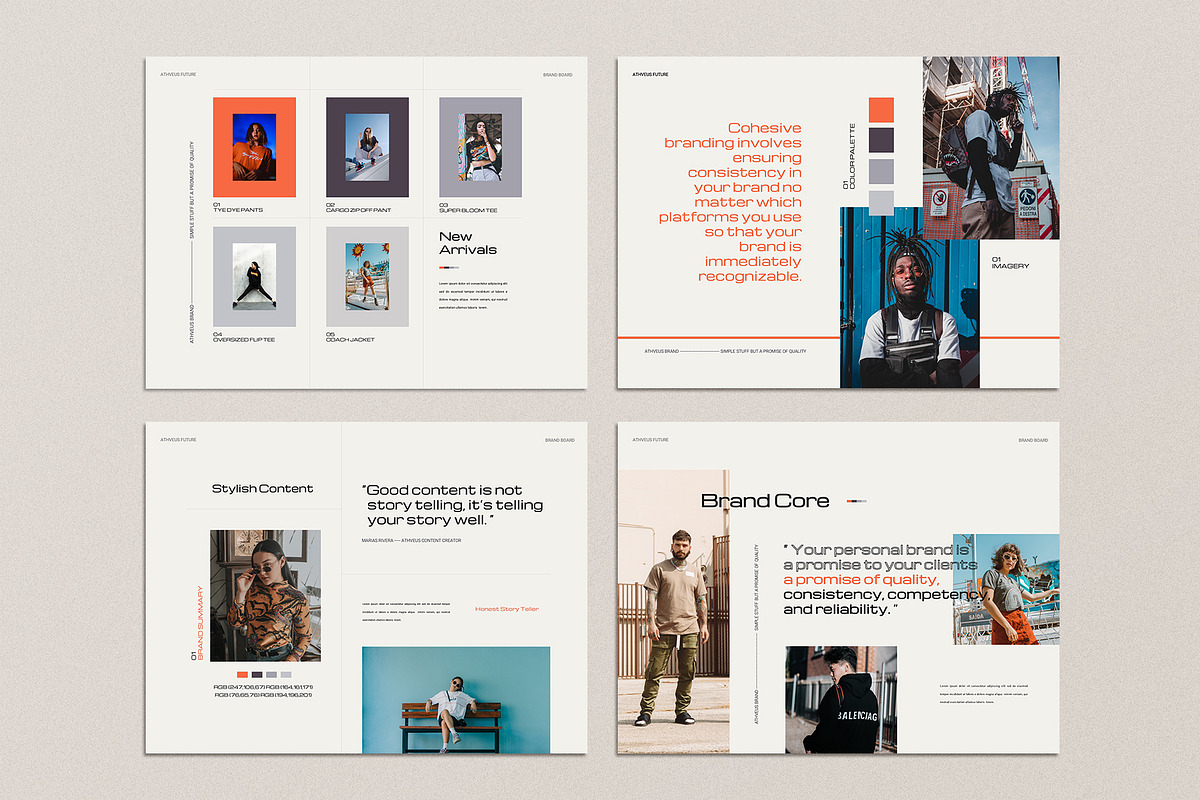Click the orange "Honest Story Teller" text
1200x800 pixels.
pyautogui.click(x=507, y=609)
